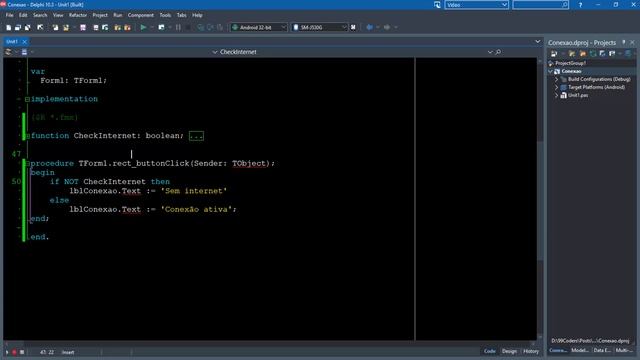Open the Component menu
Viewport: 640px width, 360px height.
coord(141,15)
